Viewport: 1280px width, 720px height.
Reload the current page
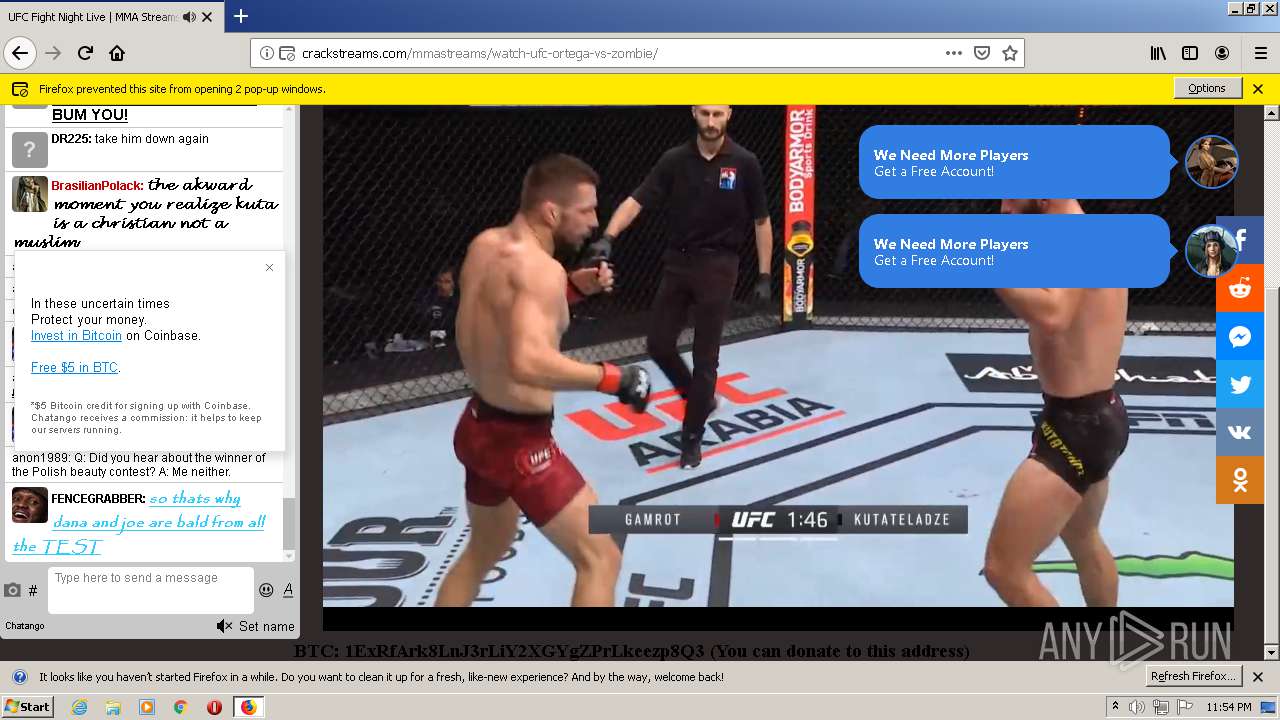(x=85, y=53)
